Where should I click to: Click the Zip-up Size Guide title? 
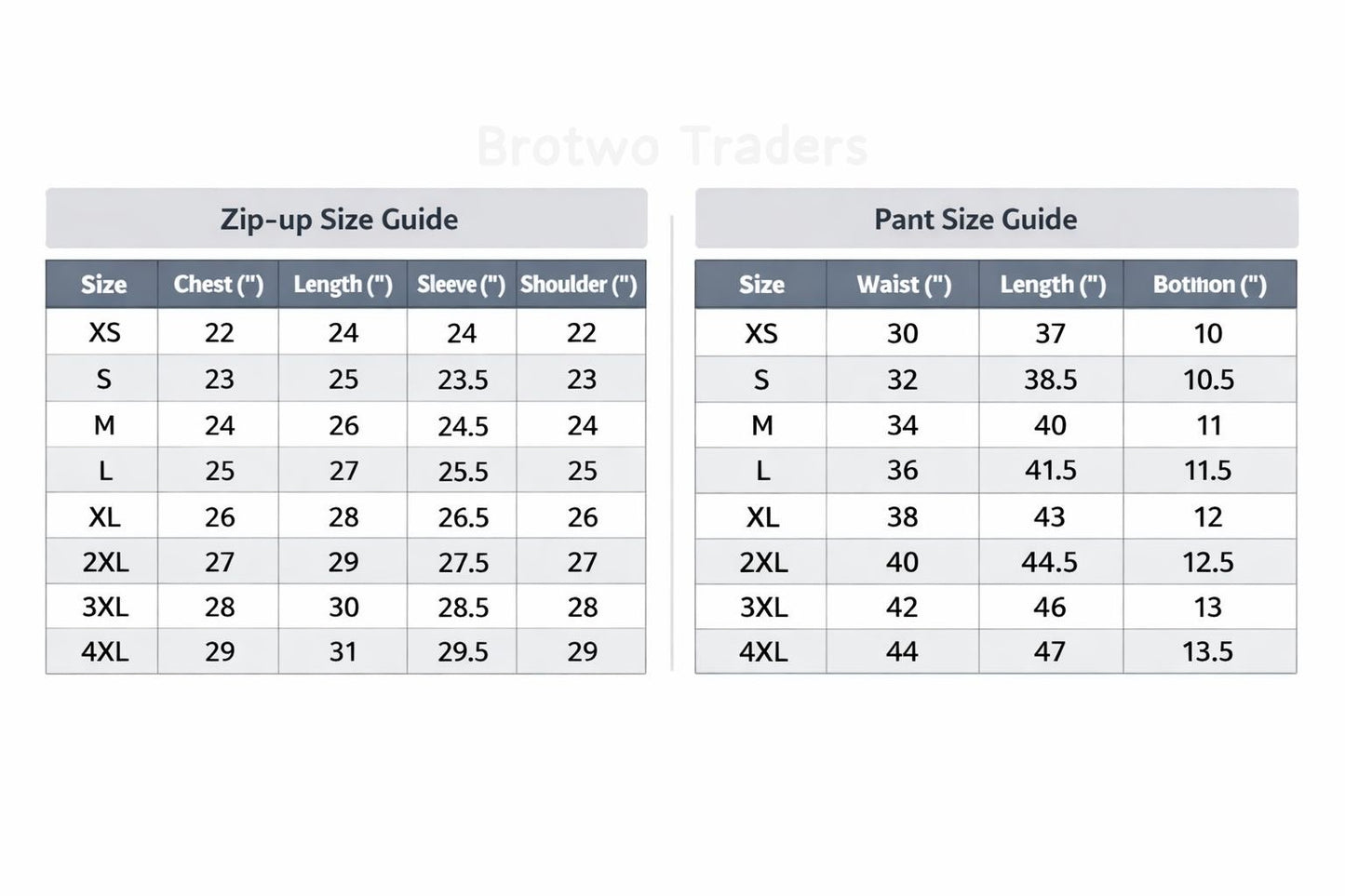[x=339, y=220]
